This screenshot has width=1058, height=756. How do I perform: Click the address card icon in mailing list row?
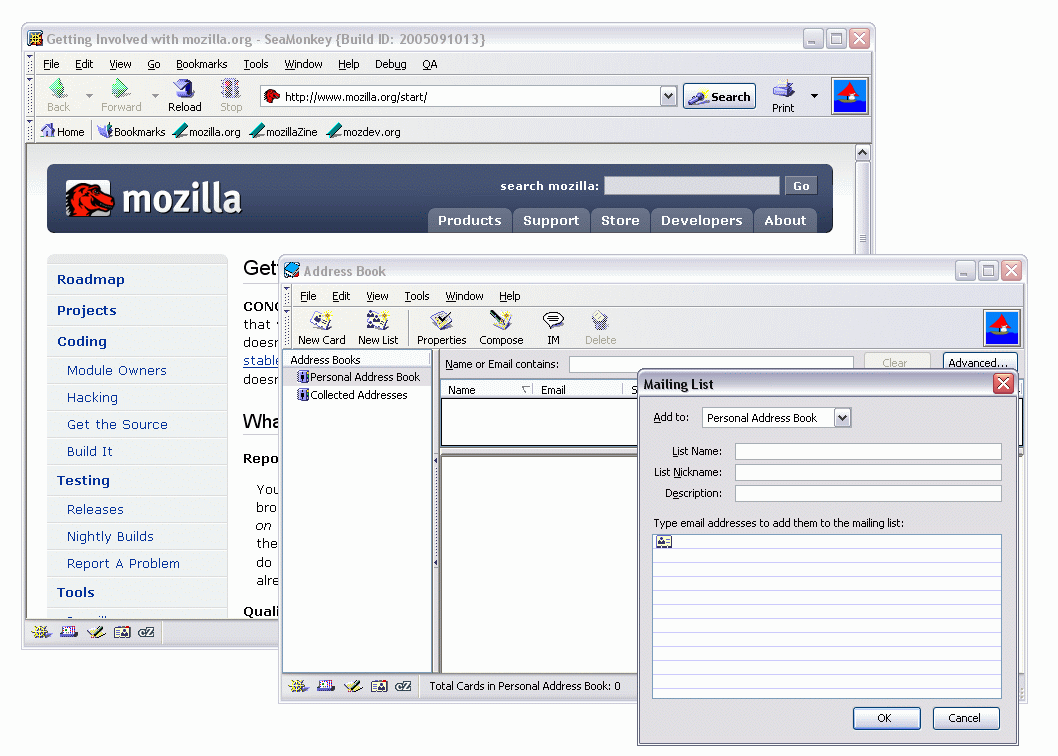[x=664, y=541]
